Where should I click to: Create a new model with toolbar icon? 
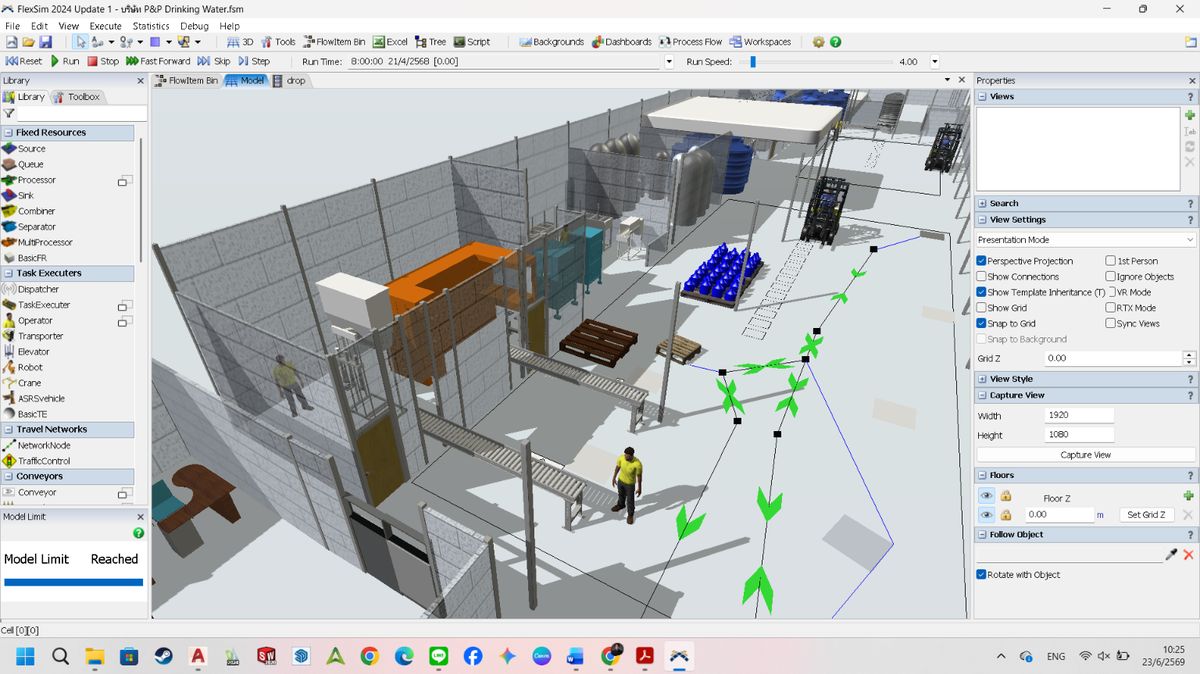click(11, 42)
